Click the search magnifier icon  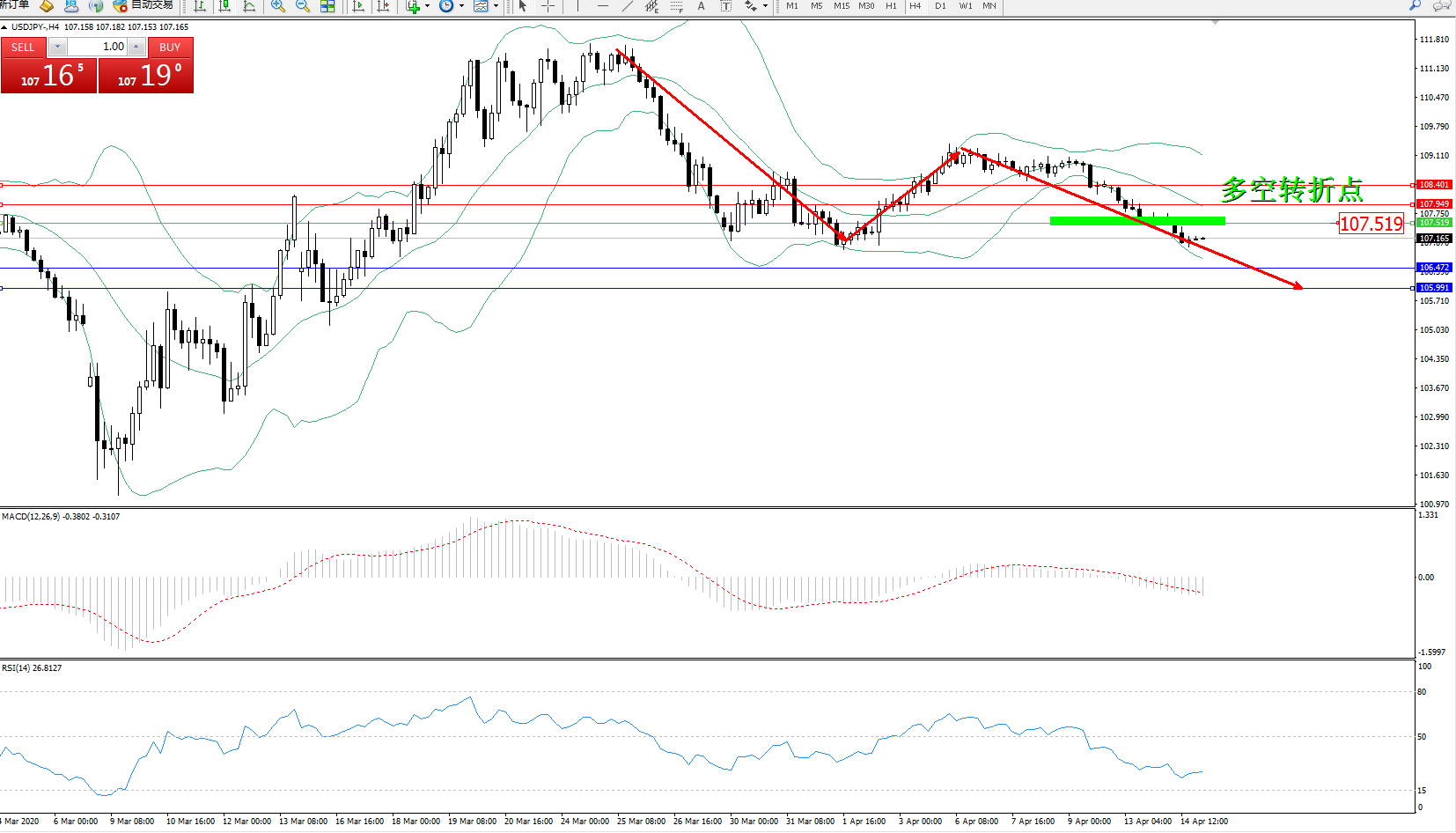point(1415,5)
